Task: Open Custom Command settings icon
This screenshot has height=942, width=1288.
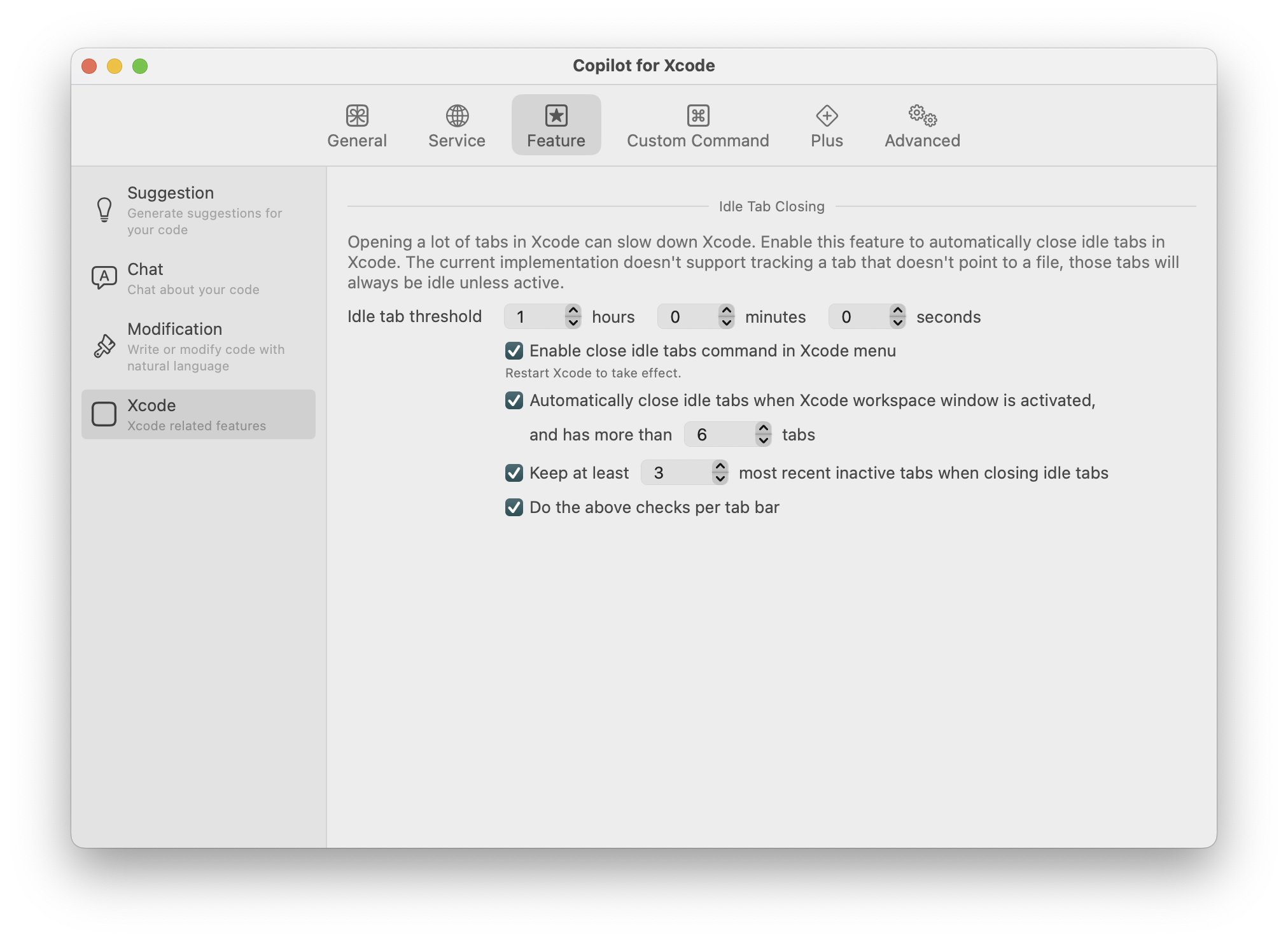Action: (x=697, y=116)
